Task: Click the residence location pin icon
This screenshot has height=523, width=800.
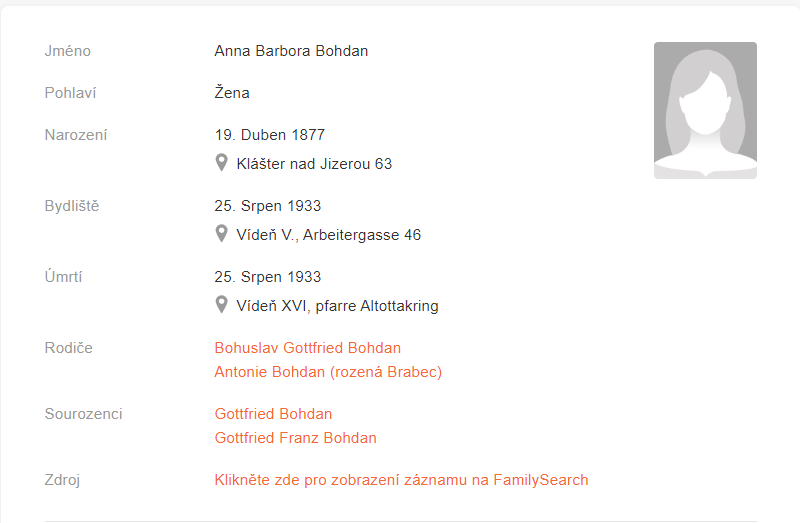Action: tap(221, 234)
